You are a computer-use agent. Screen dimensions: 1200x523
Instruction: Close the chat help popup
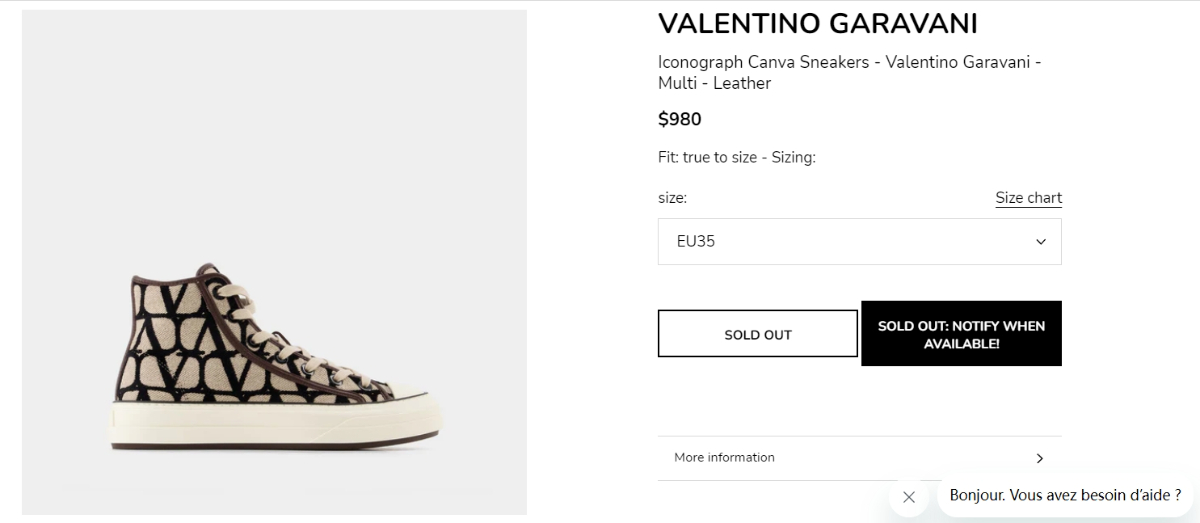(908, 497)
